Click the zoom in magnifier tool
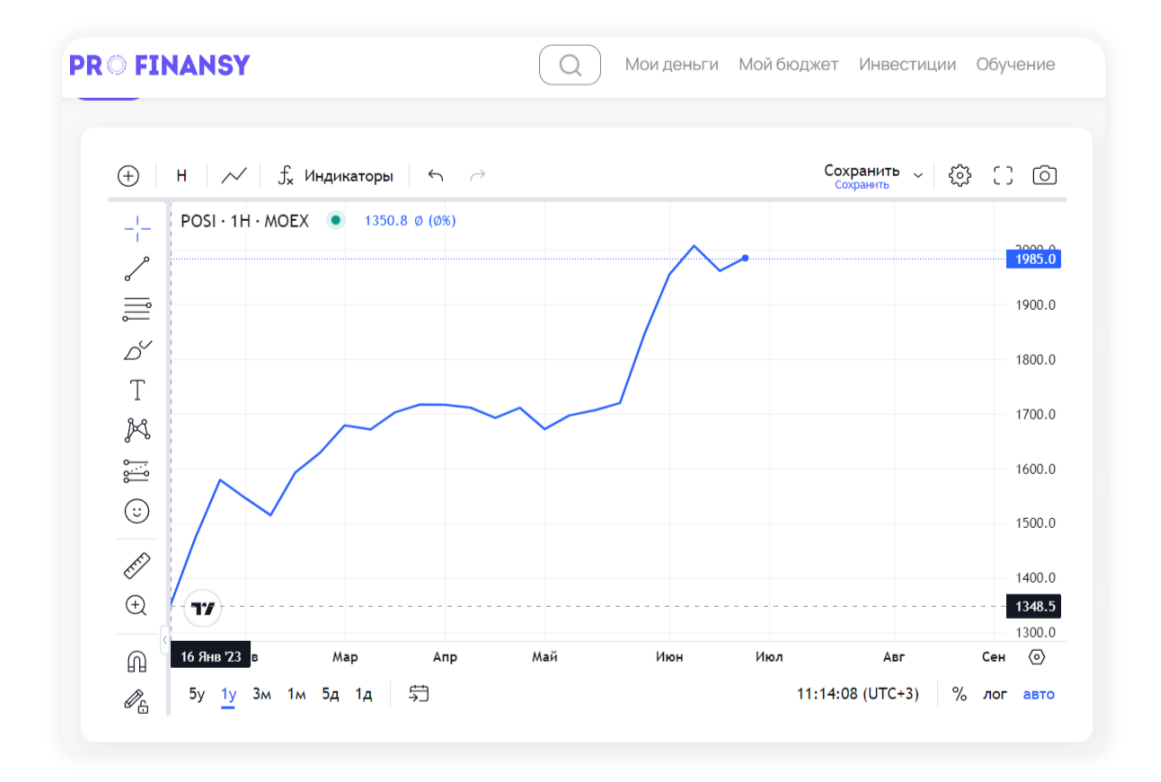Image resolution: width=1161 pixels, height=782 pixels. pyautogui.click(x=137, y=605)
